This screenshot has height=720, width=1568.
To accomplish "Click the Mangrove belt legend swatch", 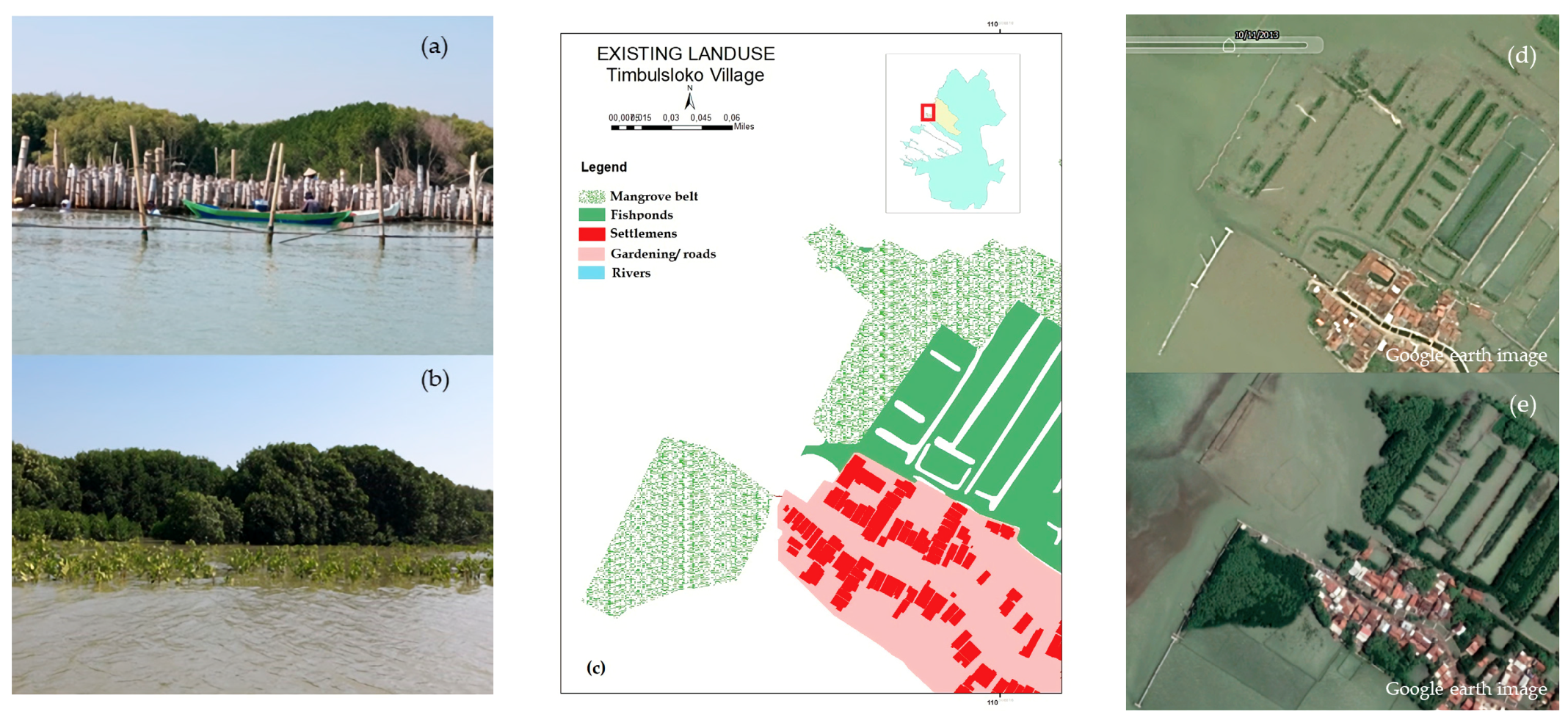I will [x=592, y=196].
